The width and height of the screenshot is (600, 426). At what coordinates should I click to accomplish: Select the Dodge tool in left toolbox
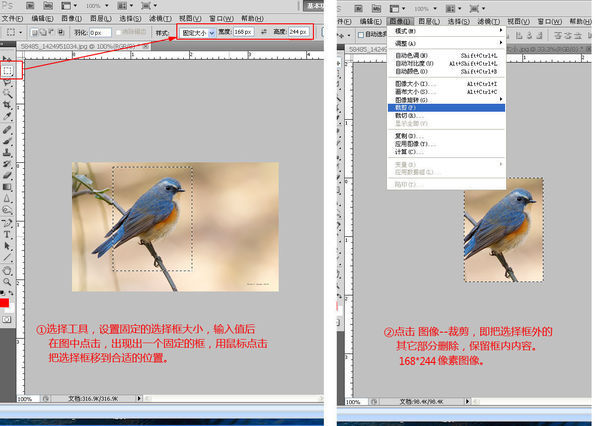(8, 210)
